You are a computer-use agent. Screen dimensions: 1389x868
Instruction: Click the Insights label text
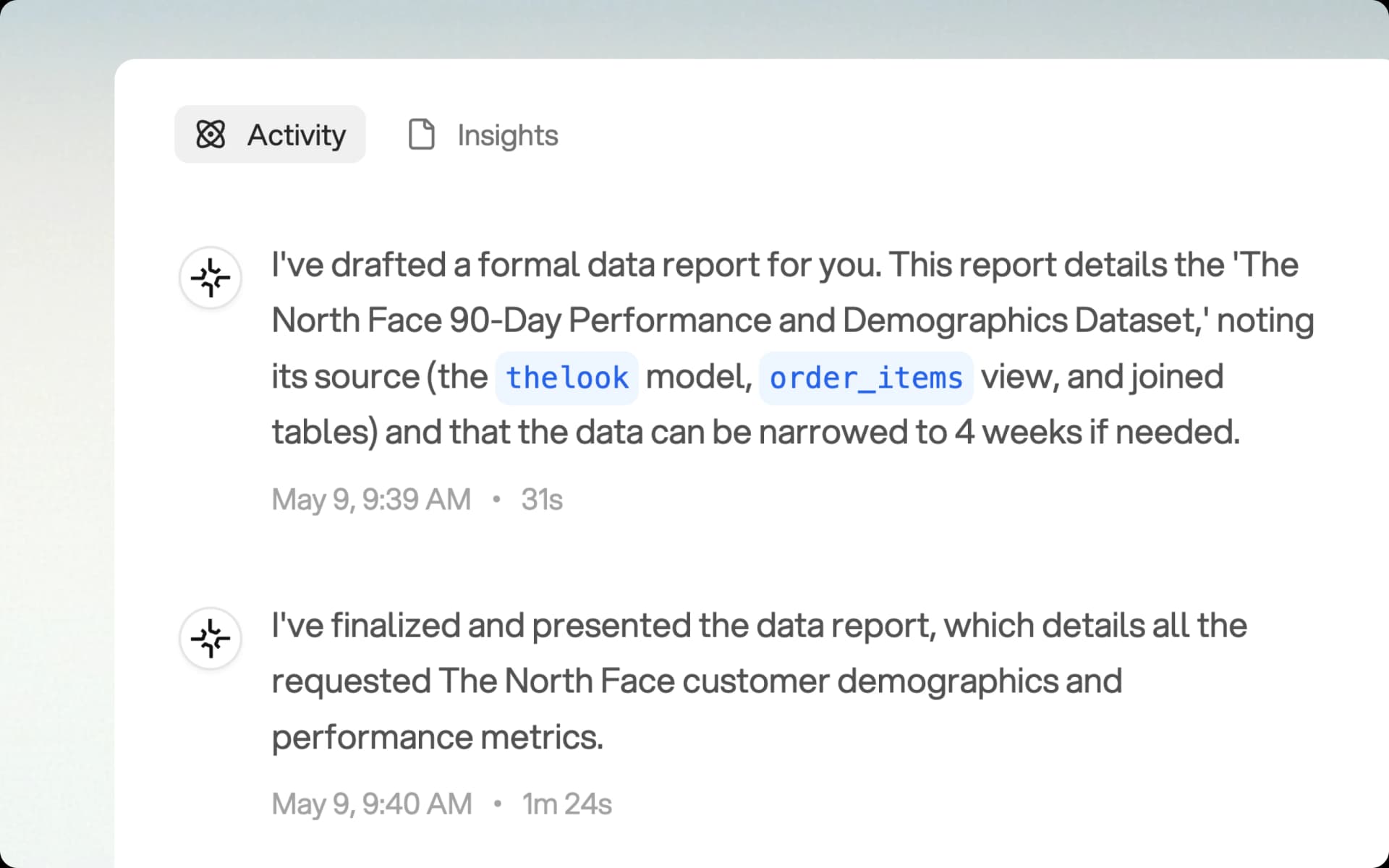tap(507, 135)
